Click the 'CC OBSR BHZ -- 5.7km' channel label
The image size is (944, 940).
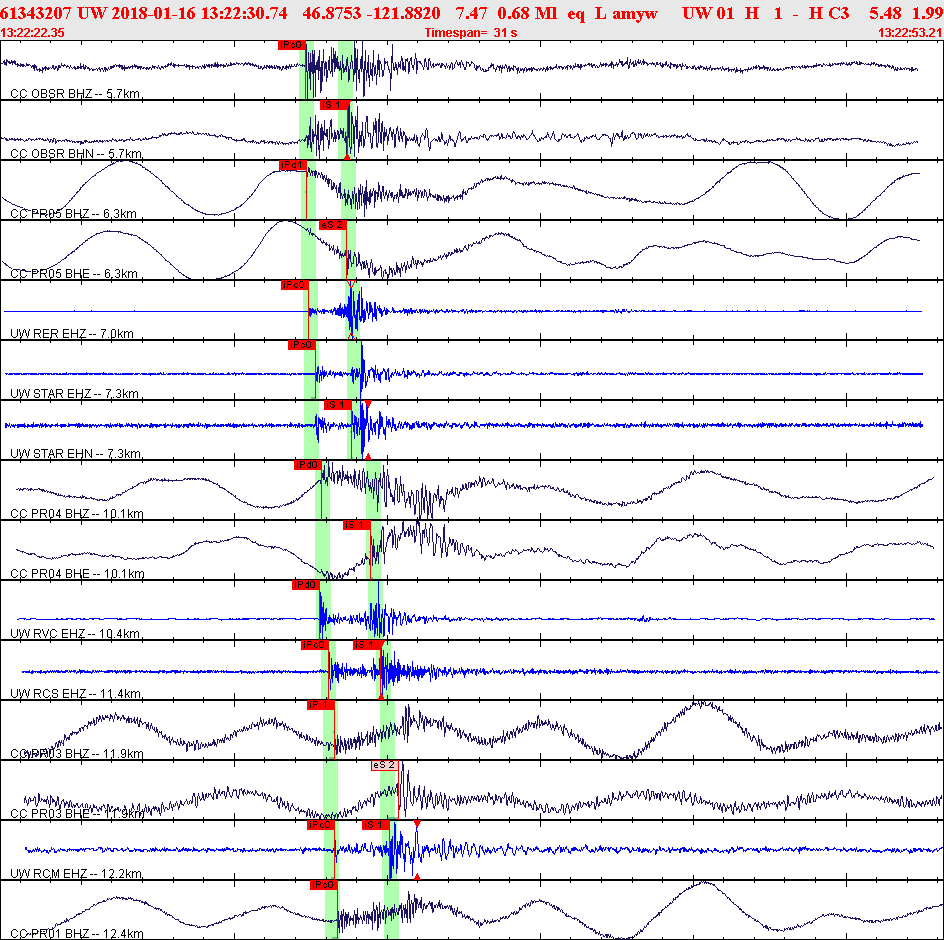pyautogui.click(x=75, y=93)
